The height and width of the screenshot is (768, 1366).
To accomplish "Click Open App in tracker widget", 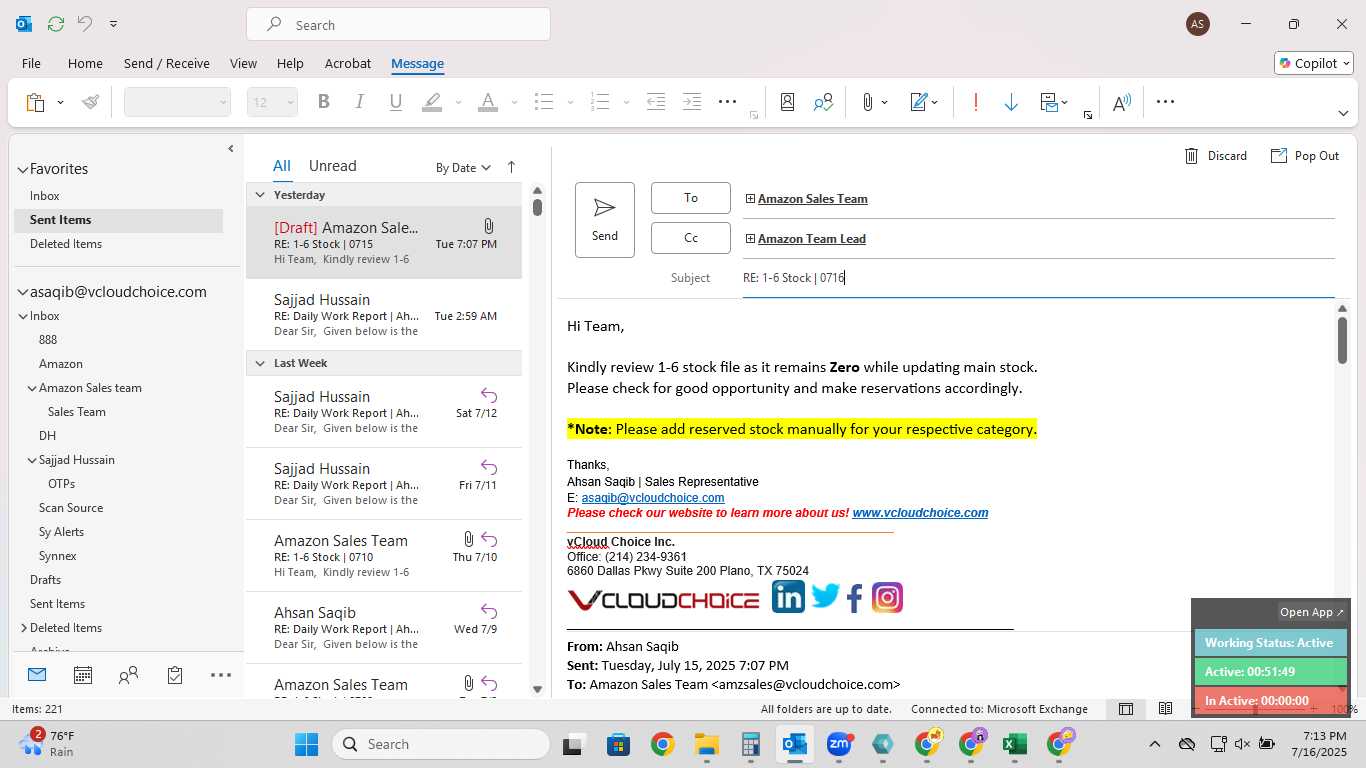I will (x=1312, y=612).
